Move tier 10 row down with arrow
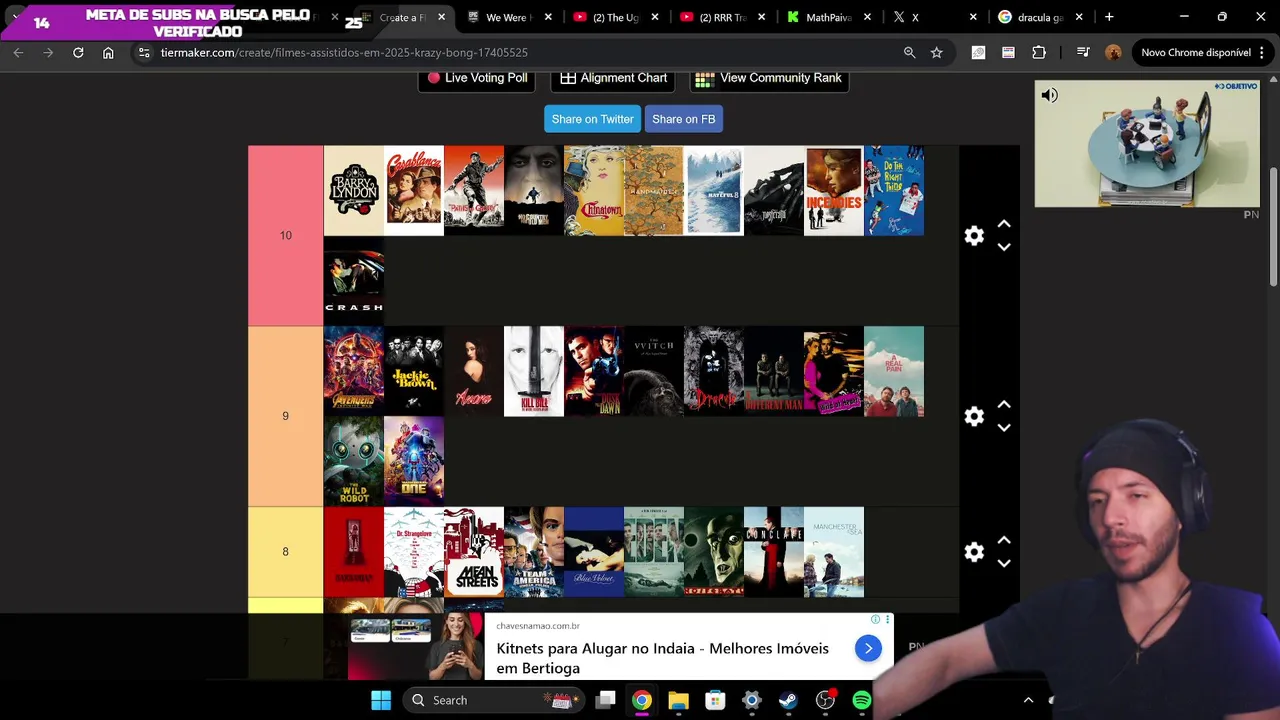Image resolution: width=1280 pixels, height=720 pixels. (1004, 247)
